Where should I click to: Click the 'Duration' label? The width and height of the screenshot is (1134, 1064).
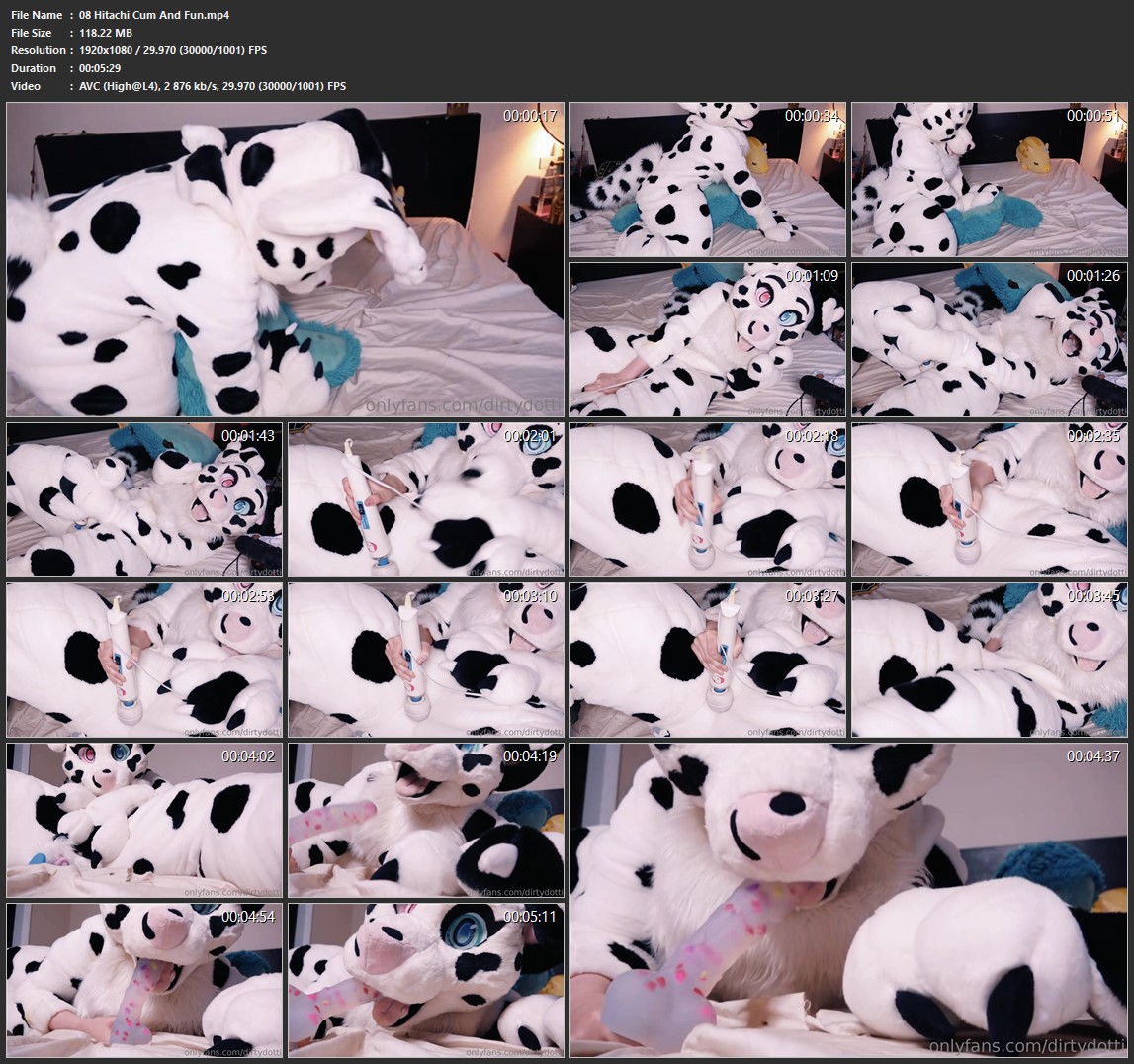point(34,68)
